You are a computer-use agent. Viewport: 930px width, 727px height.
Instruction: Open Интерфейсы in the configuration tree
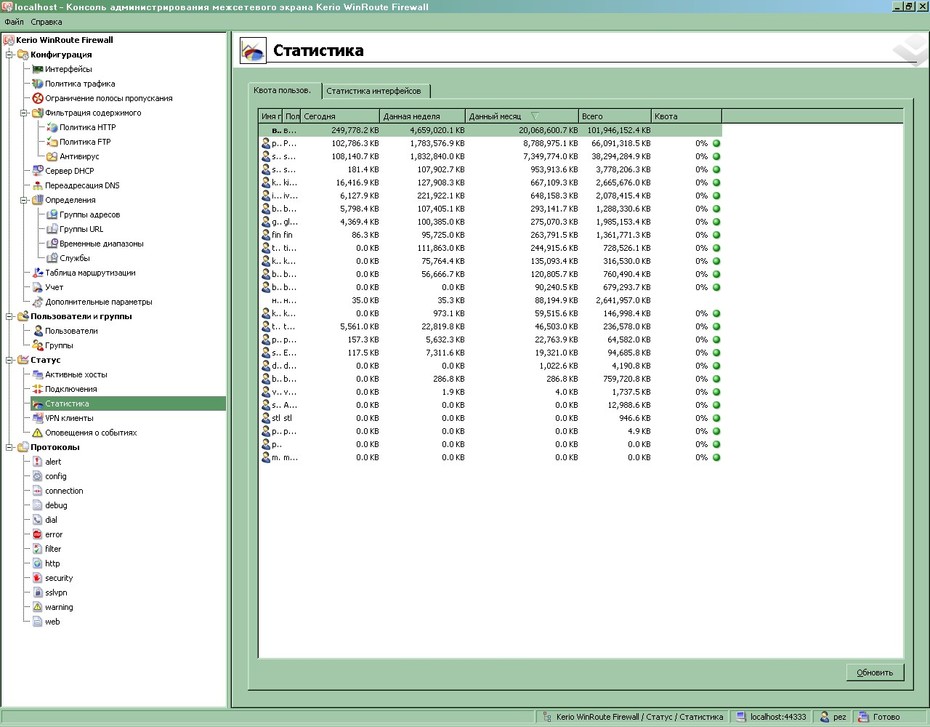68,69
